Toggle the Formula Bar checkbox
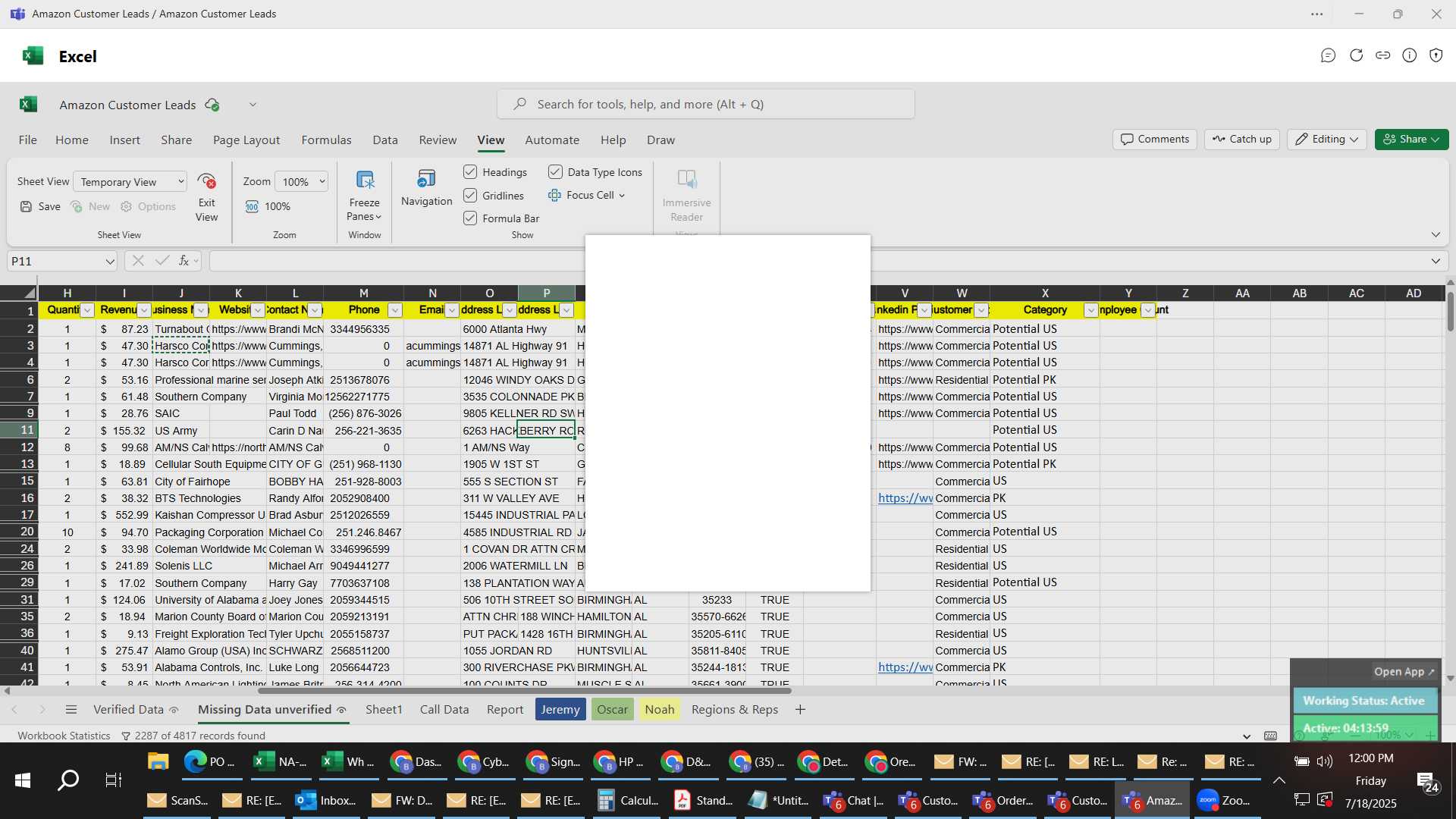The width and height of the screenshot is (1456, 819). (470, 218)
